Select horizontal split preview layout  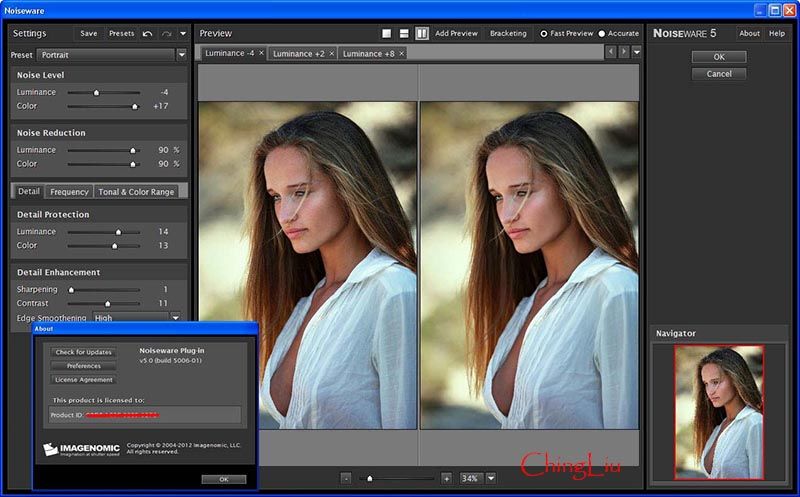(x=404, y=33)
